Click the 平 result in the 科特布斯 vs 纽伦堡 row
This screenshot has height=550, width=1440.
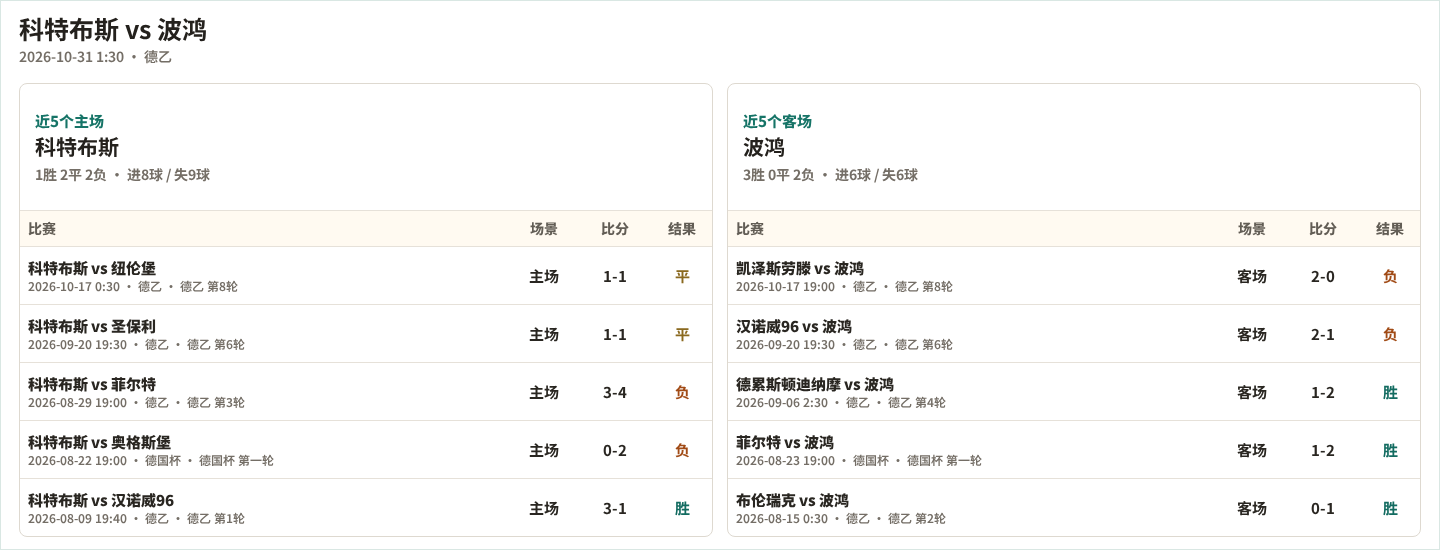click(x=682, y=277)
